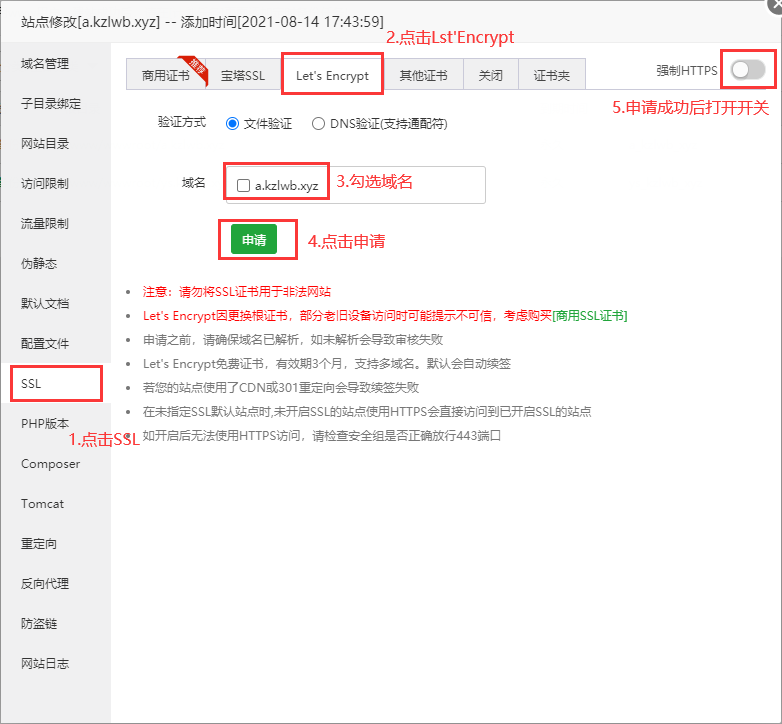Switch to the 其他证书 tab

[x=423, y=75]
